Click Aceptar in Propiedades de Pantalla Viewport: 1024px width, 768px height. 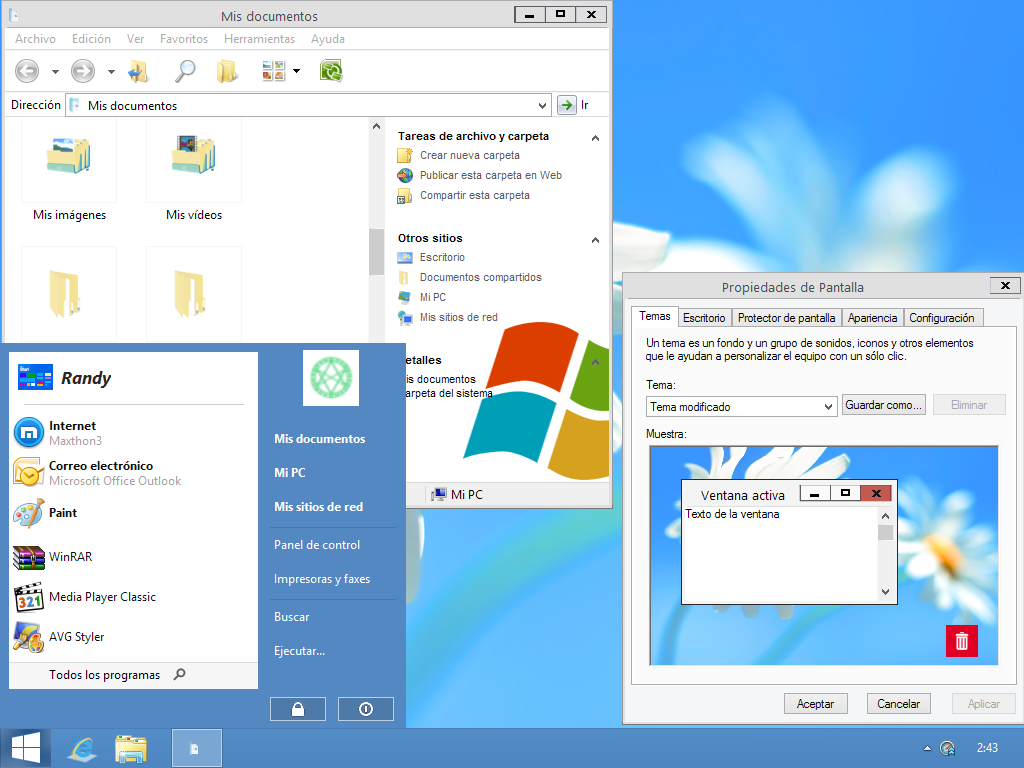815,703
